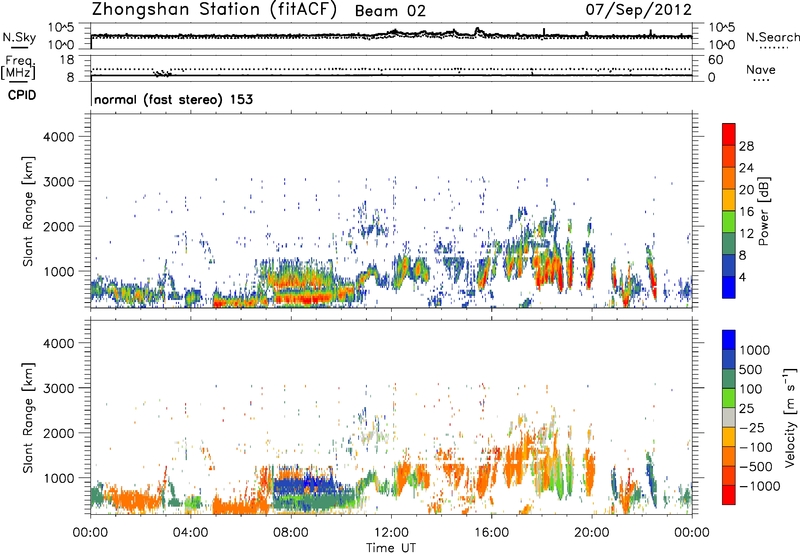
Task: Select the "3000" range tick in power panel
Action: pyautogui.click(x=59, y=182)
